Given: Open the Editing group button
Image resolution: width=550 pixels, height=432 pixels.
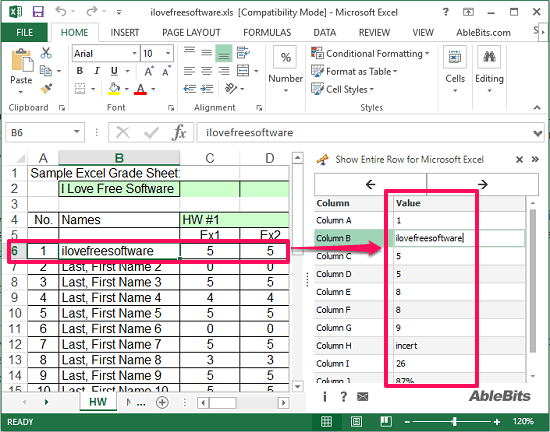Looking at the screenshot, I should [x=489, y=69].
